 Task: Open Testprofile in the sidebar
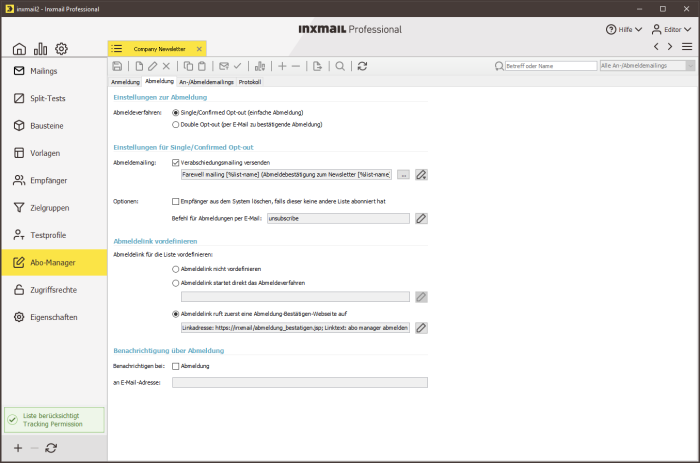coord(54,235)
